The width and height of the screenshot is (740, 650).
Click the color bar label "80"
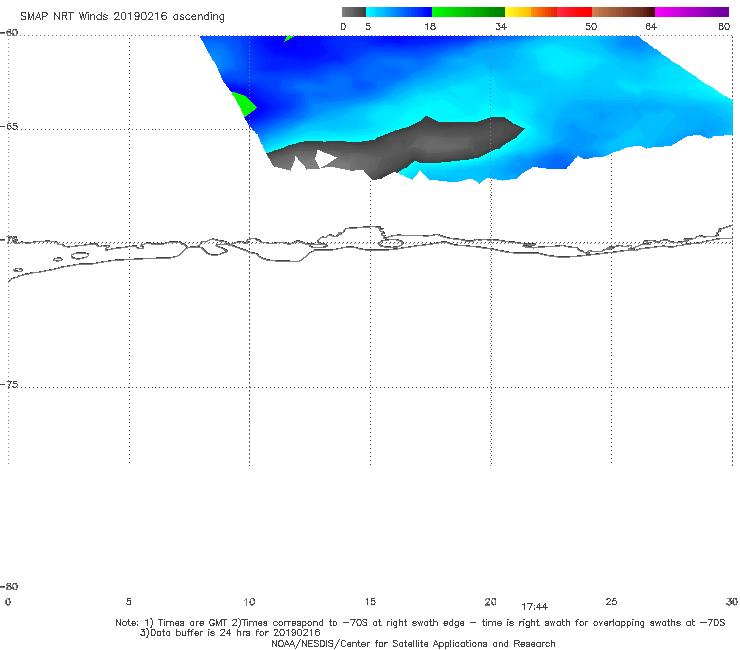point(724,26)
